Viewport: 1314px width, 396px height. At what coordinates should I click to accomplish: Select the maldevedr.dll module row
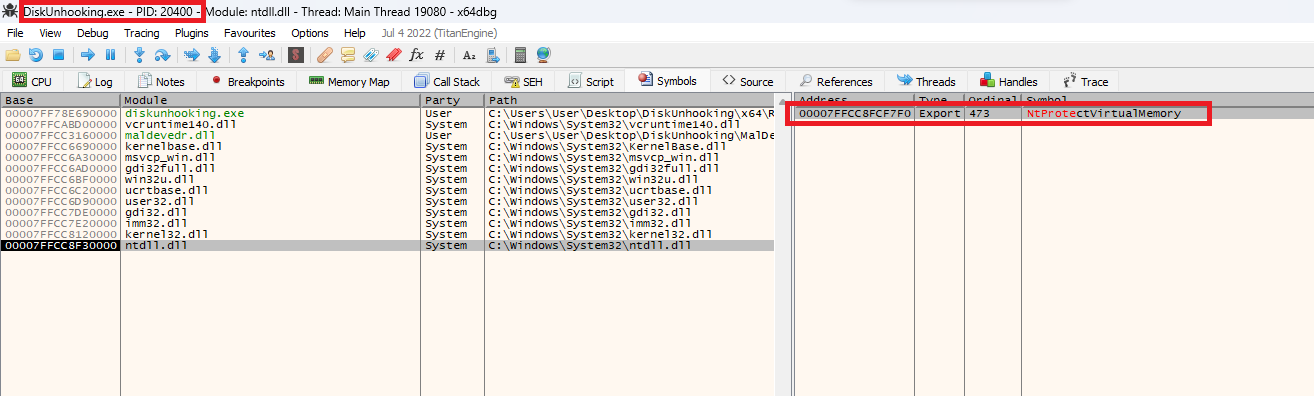387,135
